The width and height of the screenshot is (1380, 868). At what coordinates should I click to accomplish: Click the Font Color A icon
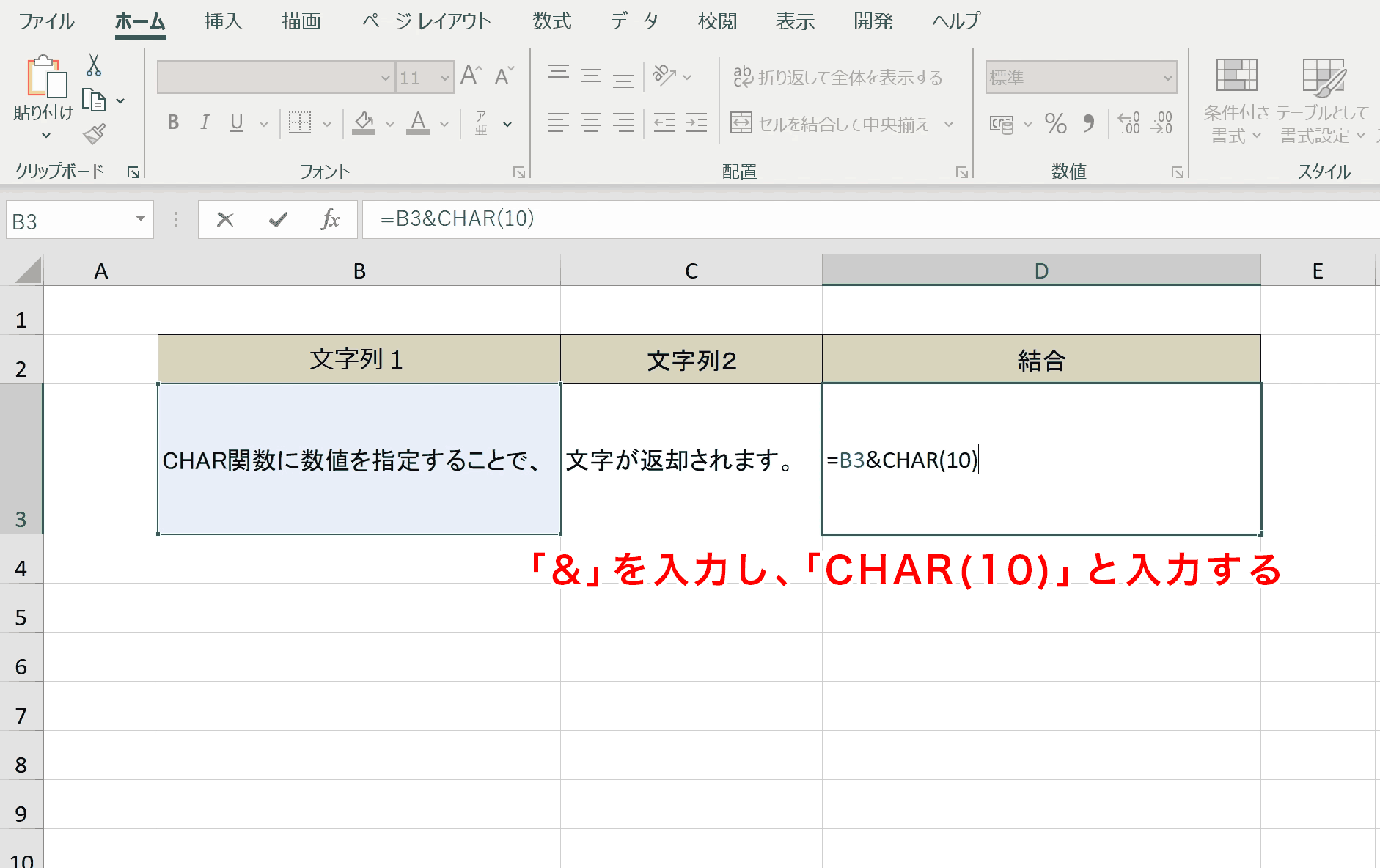click(418, 122)
